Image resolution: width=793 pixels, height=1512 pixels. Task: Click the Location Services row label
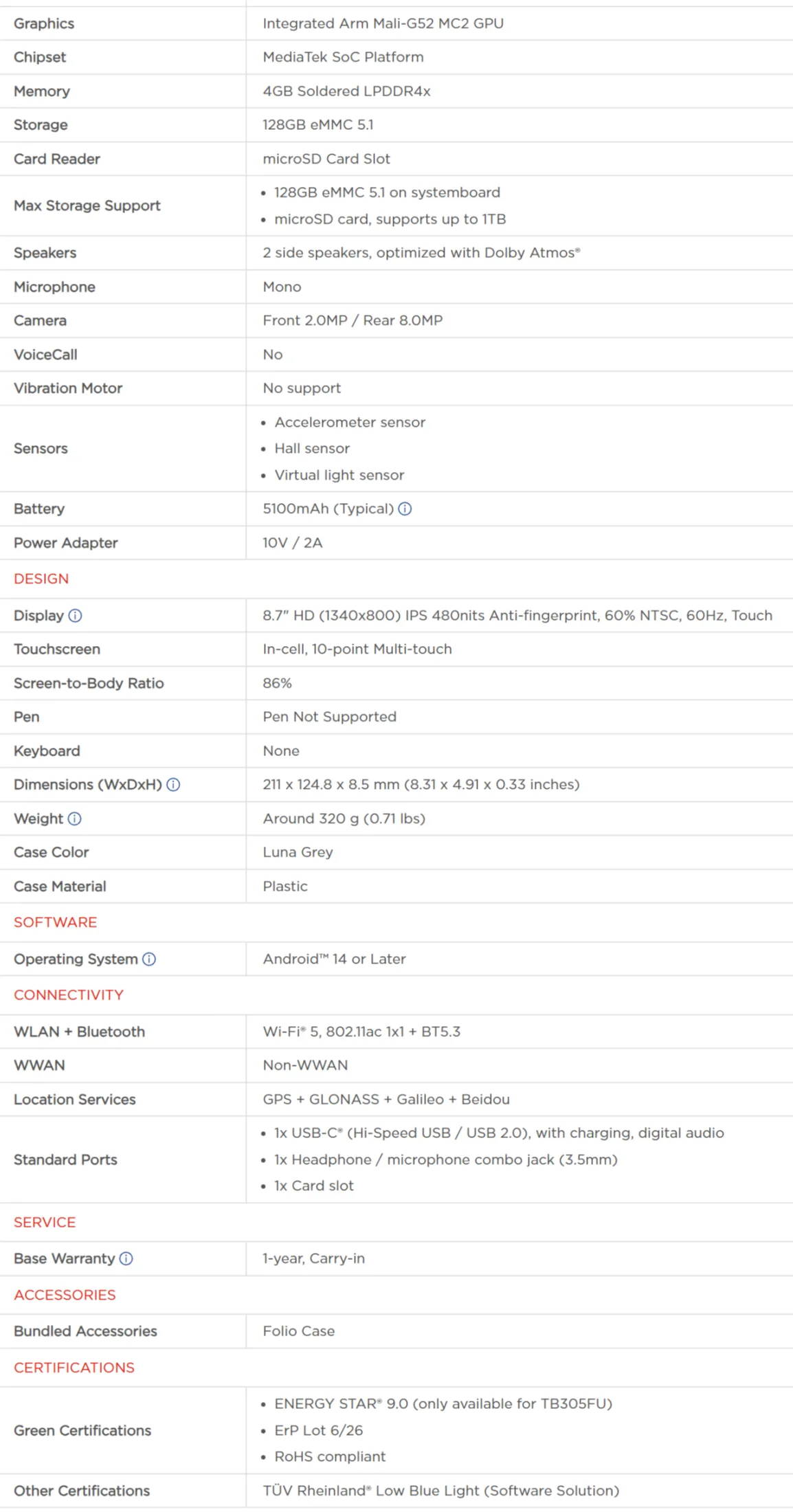[74, 1100]
